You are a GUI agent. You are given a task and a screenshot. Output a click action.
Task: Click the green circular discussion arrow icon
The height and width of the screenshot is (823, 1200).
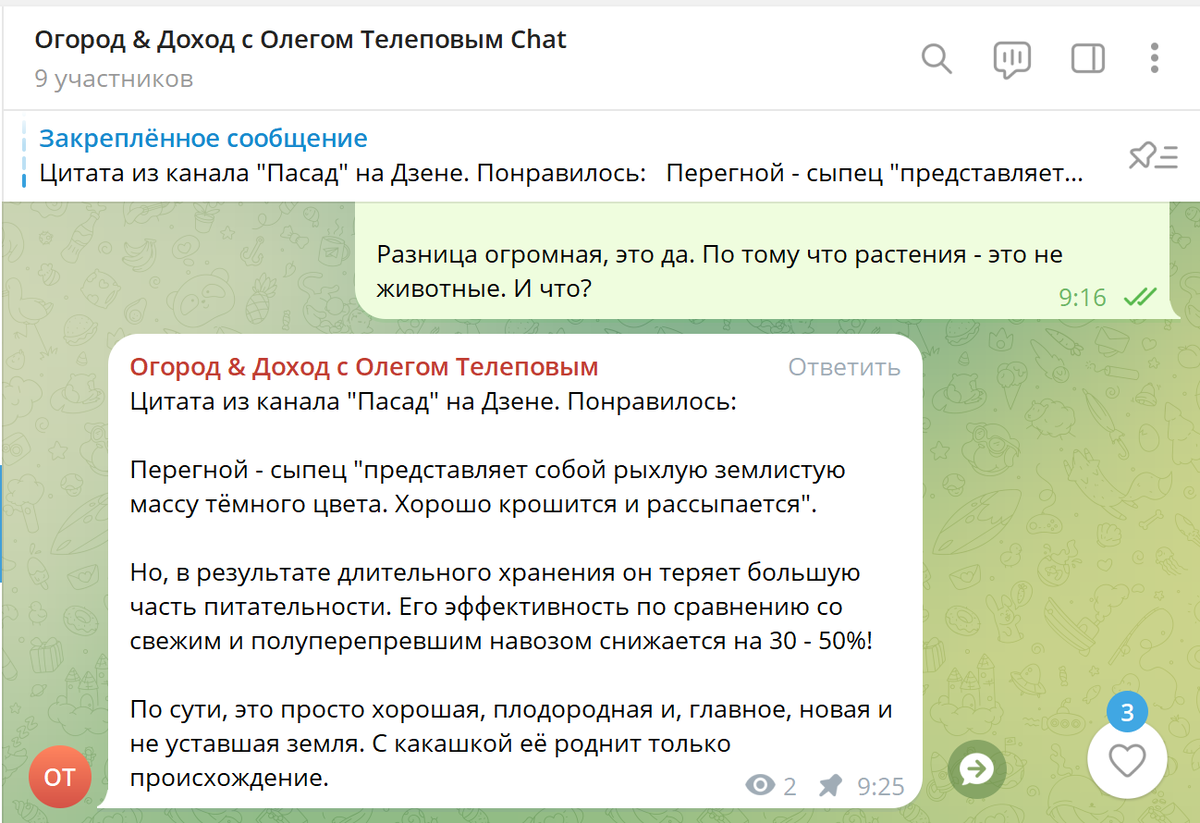975,770
